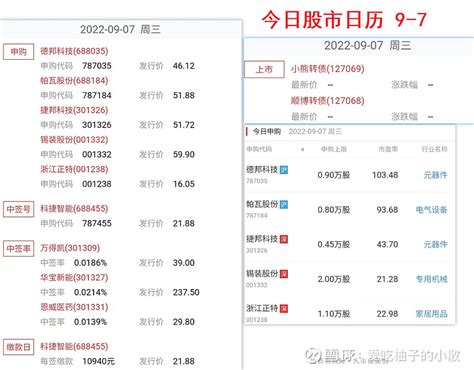Click payment amount 10940元

(99, 361)
